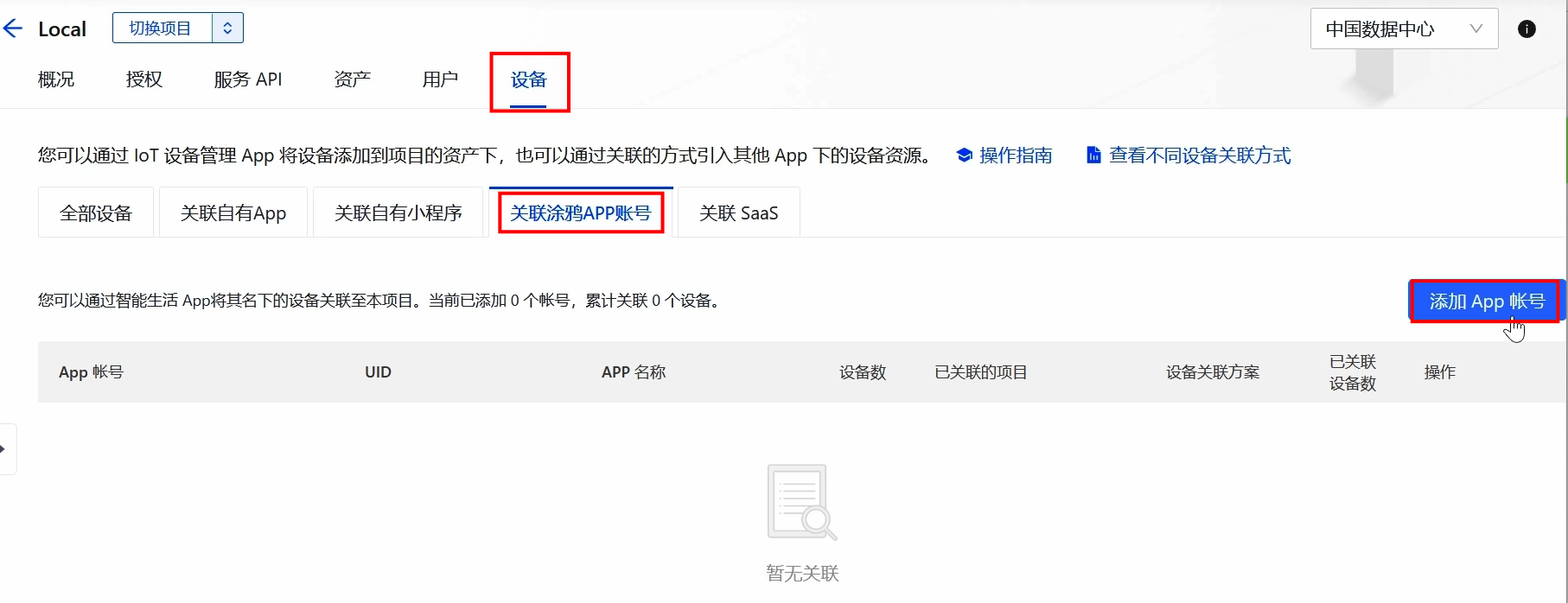Click the 设备数 column header
This screenshot has width=1568, height=603.
click(x=863, y=372)
